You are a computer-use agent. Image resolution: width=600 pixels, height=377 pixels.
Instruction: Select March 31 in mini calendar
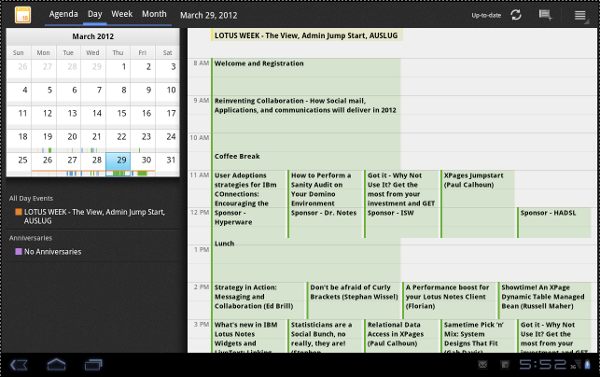[168, 163]
